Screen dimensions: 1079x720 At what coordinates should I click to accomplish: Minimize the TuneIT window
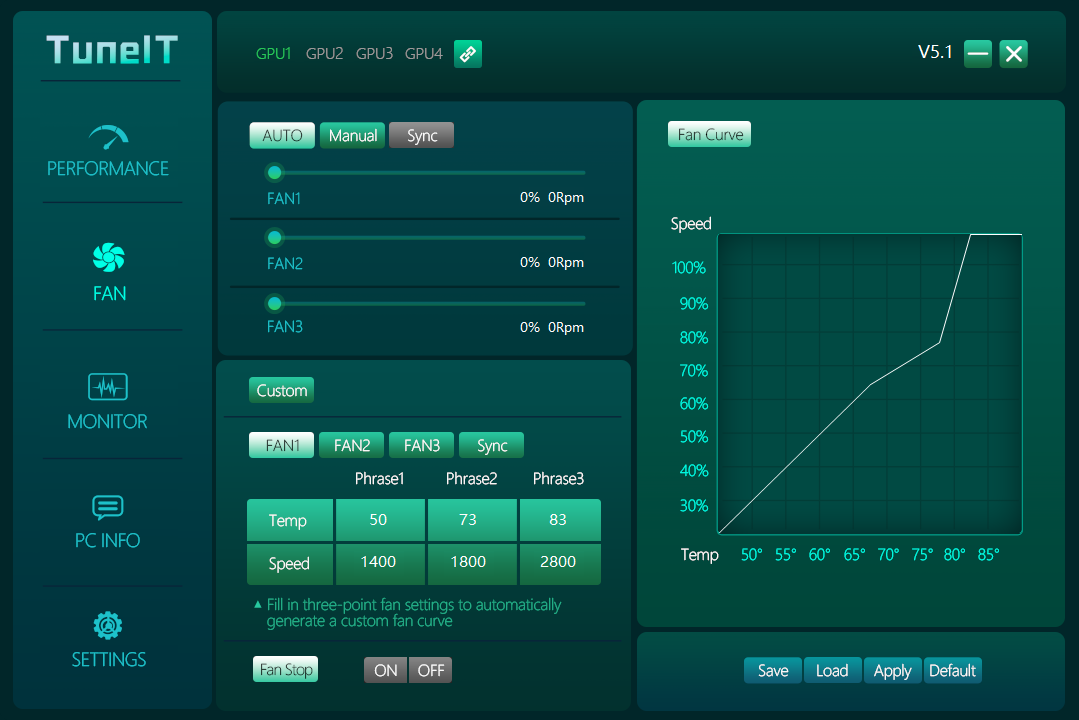coord(978,54)
